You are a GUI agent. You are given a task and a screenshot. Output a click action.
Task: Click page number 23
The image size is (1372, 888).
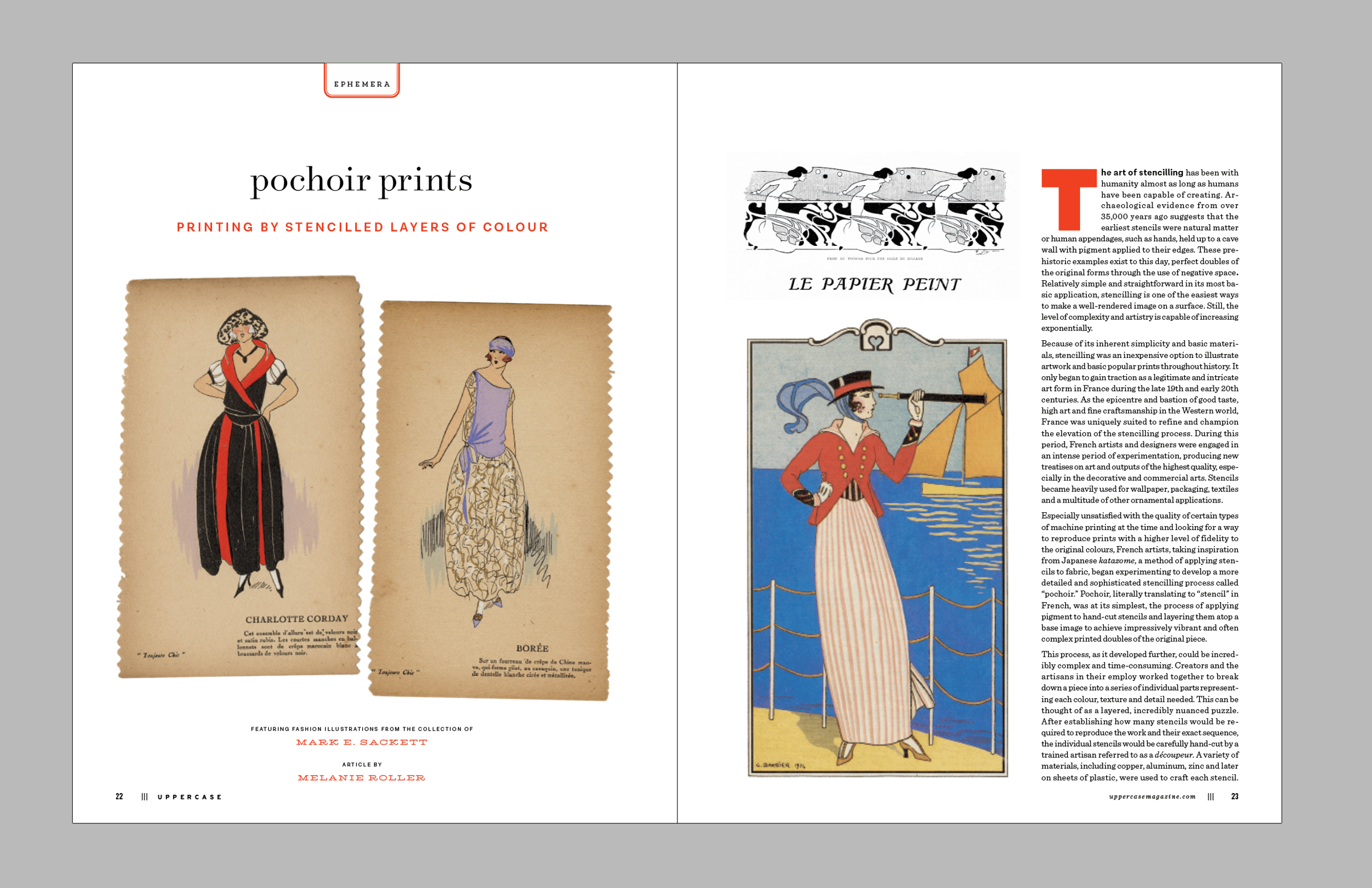click(x=1235, y=797)
